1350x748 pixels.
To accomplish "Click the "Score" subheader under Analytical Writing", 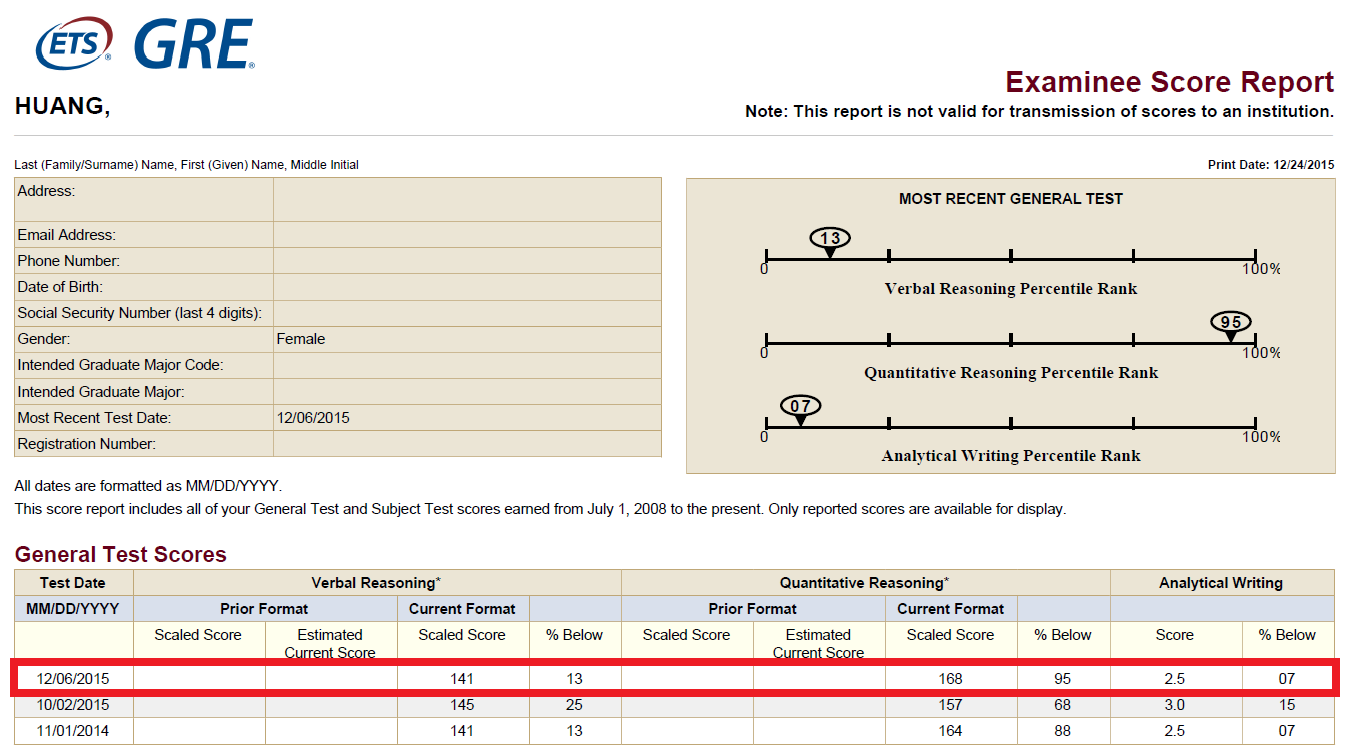I will 1175,635.
